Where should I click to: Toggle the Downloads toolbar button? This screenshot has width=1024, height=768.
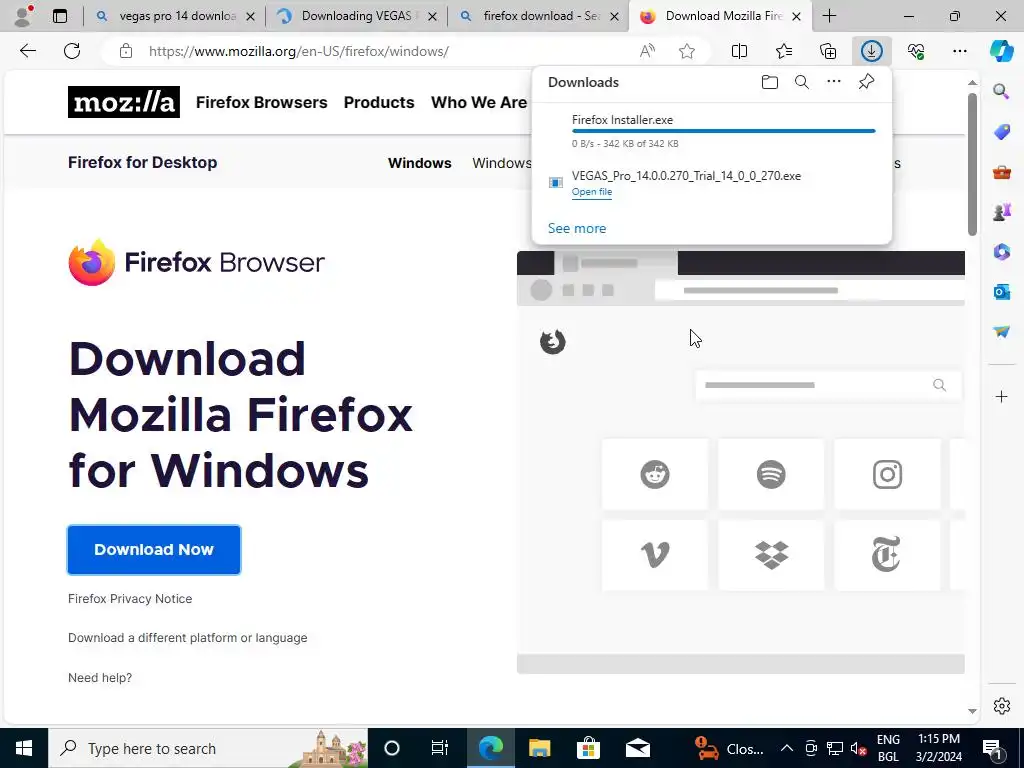pyautogui.click(x=872, y=51)
